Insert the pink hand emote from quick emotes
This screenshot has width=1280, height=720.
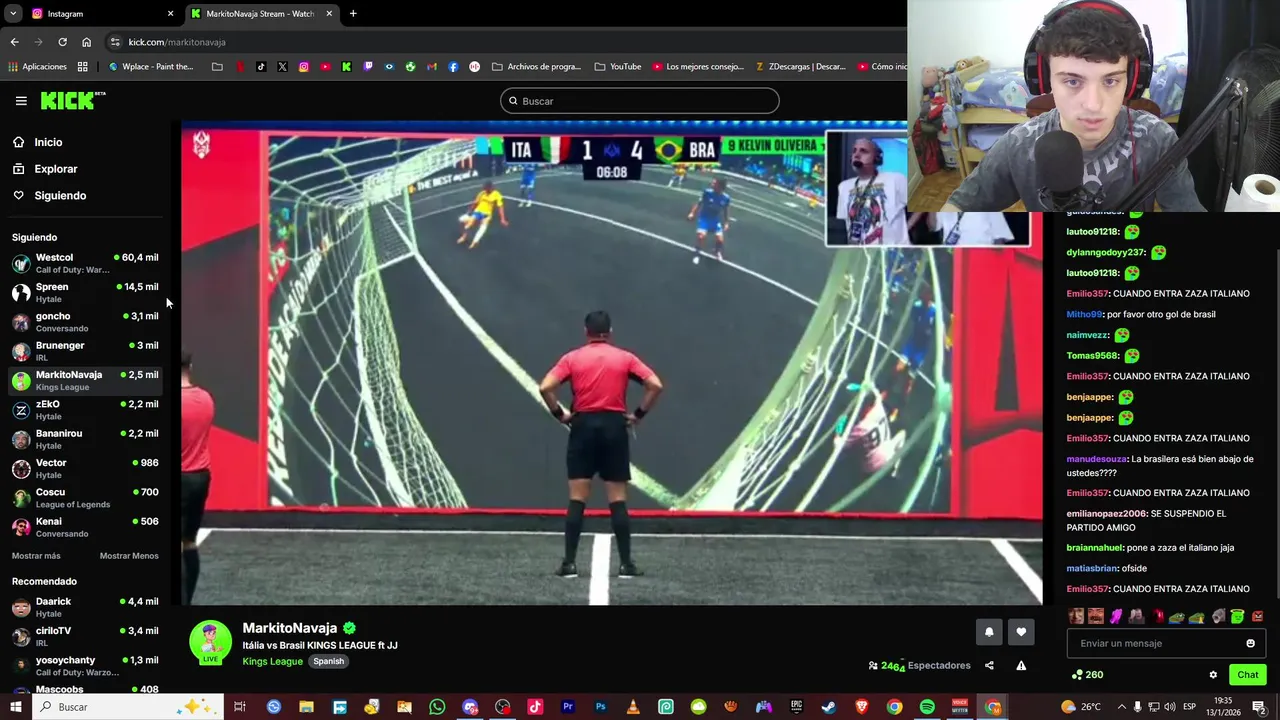(1116, 616)
